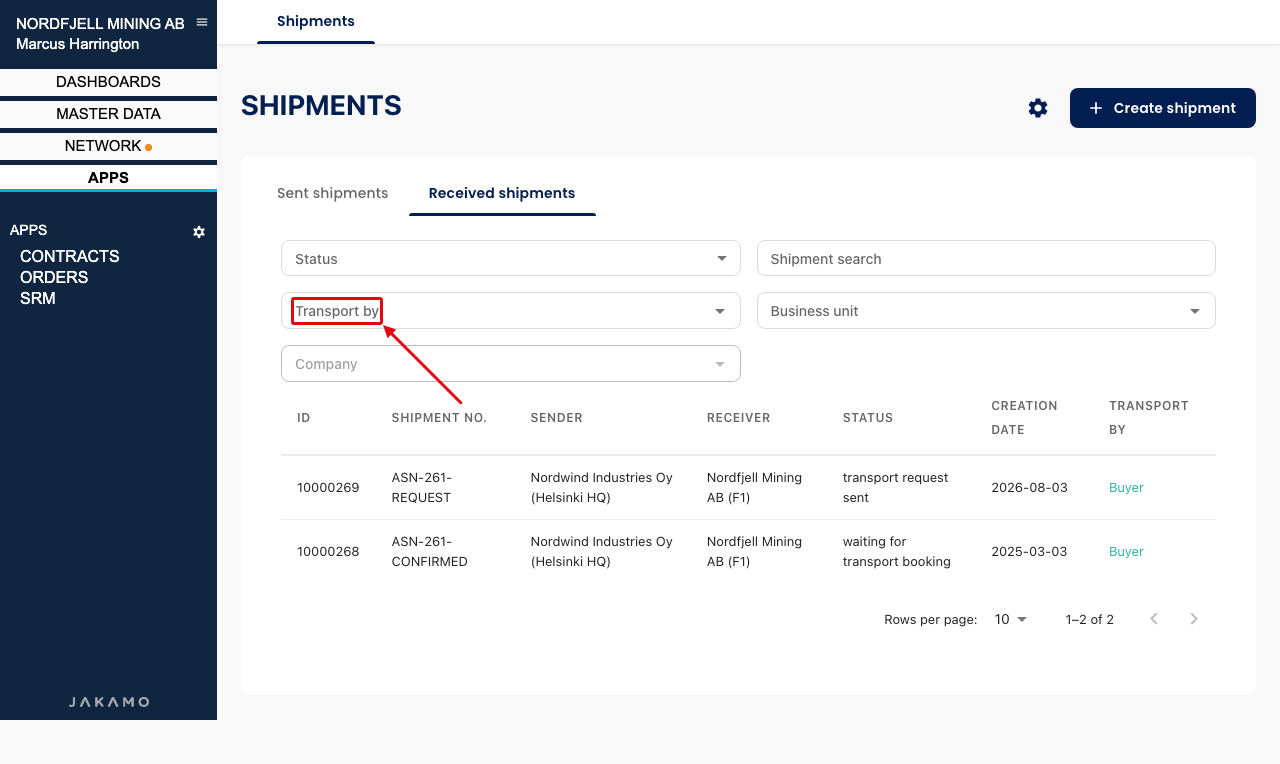The height and width of the screenshot is (764, 1280).
Task: Open the Transport by dropdown
Action: tap(511, 311)
